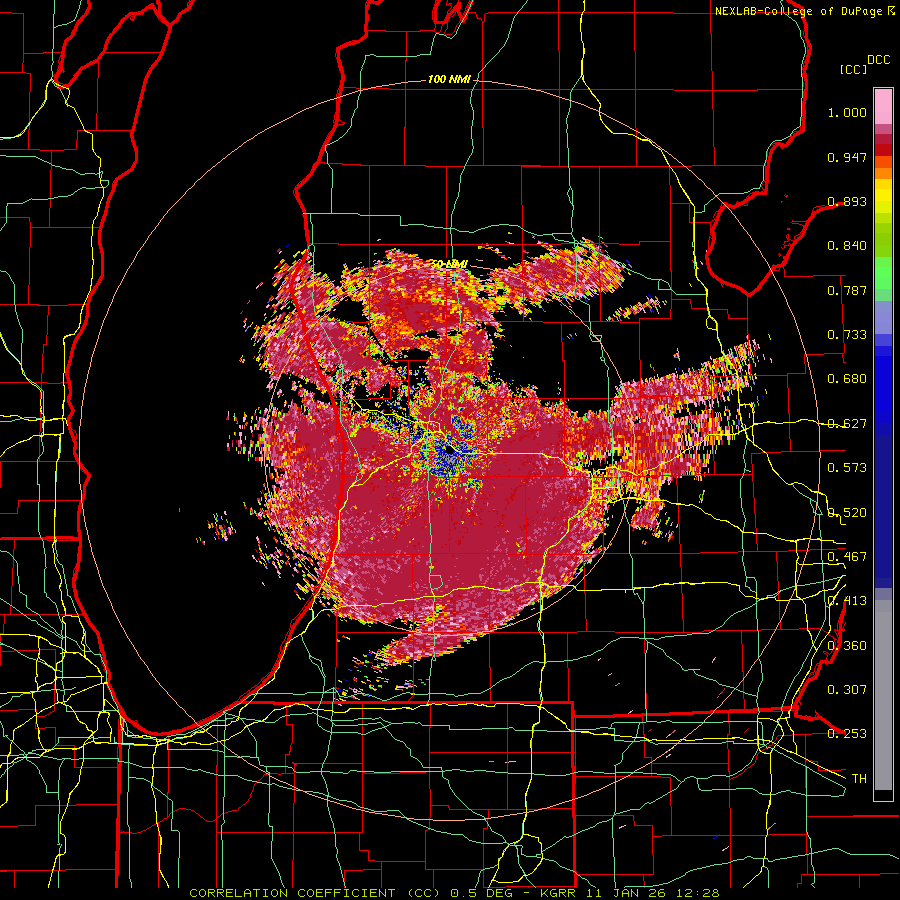Screen dimensions: 900x900
Task: Click the 0.360 legend value
Action: [x=847, y=646]
